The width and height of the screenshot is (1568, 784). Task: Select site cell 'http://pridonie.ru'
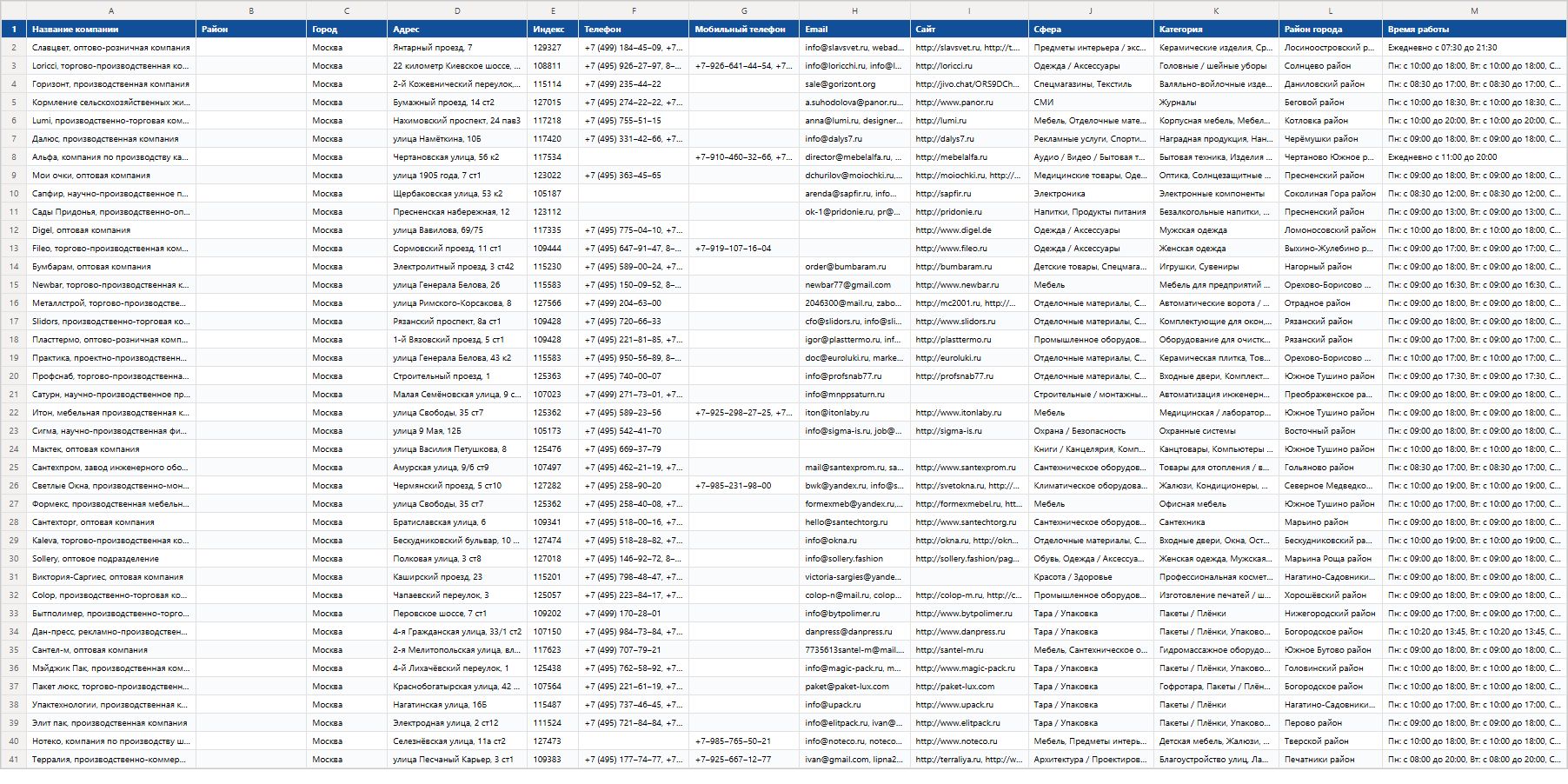click(x=969, y=212)
